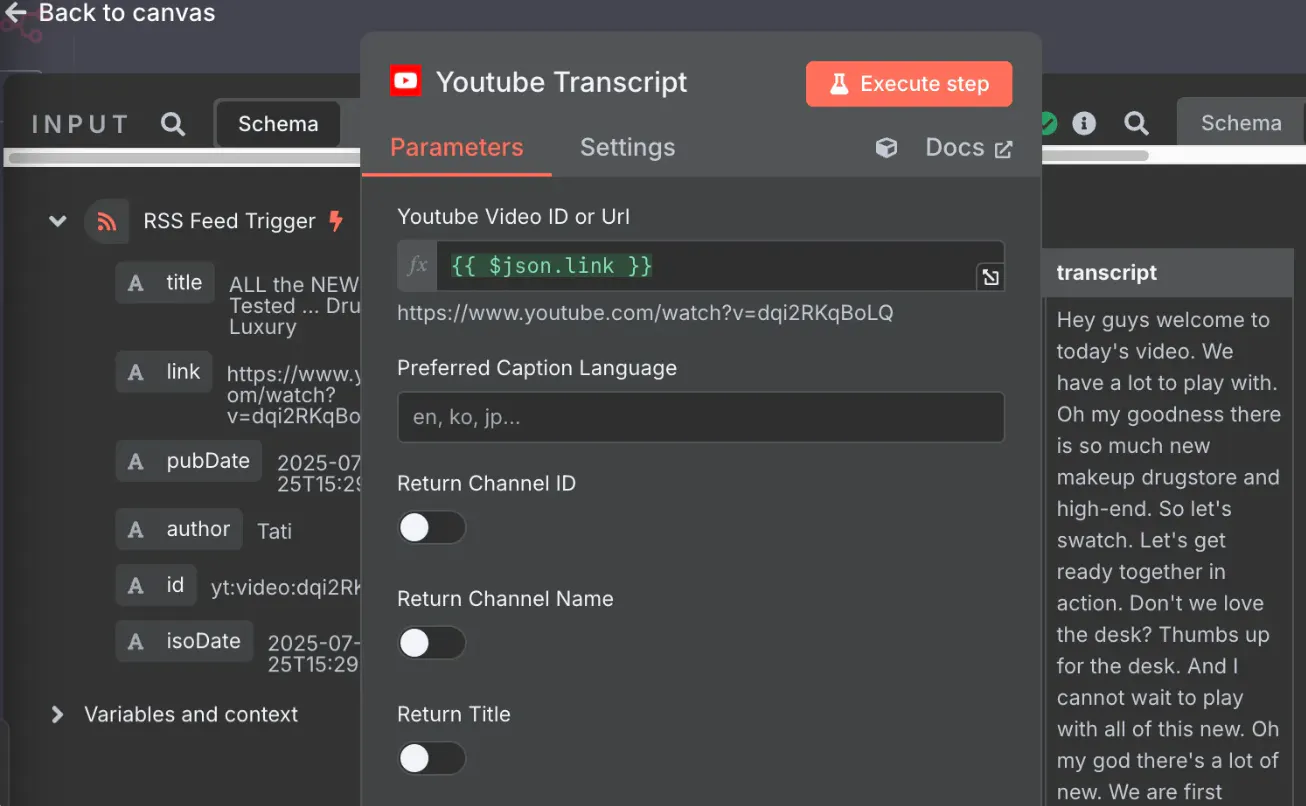The image size is (1306, 806).
Task: Click the RSS Feed Trigger node icon
Action: coord(107,221)
